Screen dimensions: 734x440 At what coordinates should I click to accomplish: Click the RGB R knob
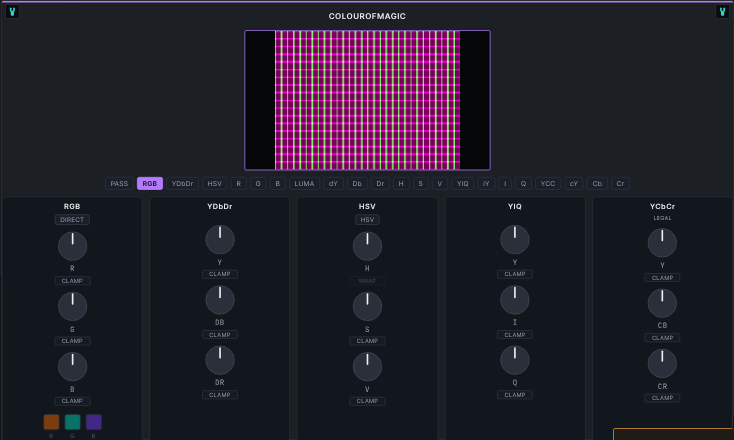click(x=73, y=246)
